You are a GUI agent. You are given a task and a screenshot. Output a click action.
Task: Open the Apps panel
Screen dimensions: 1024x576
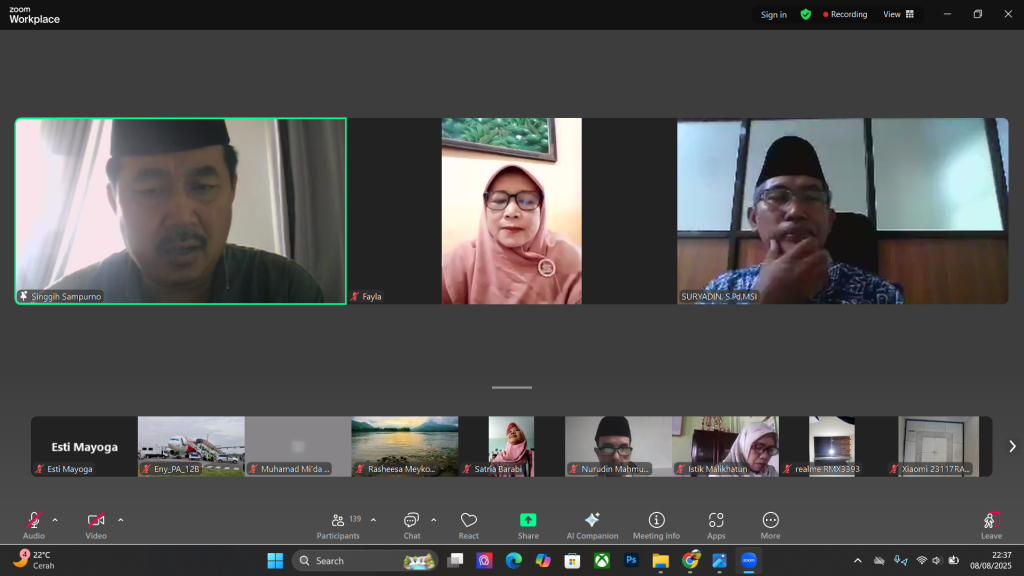(x=716, y=525)
